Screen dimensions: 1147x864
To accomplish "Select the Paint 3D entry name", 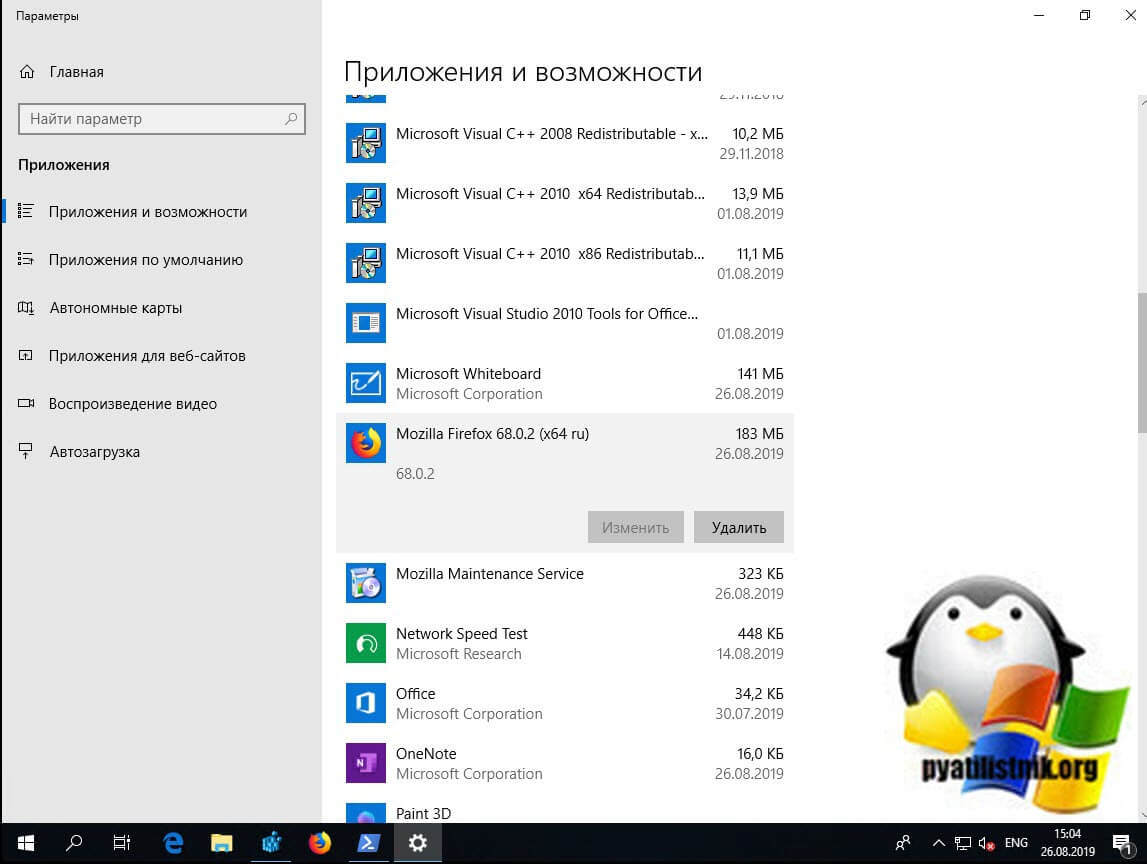I will 424,814.
